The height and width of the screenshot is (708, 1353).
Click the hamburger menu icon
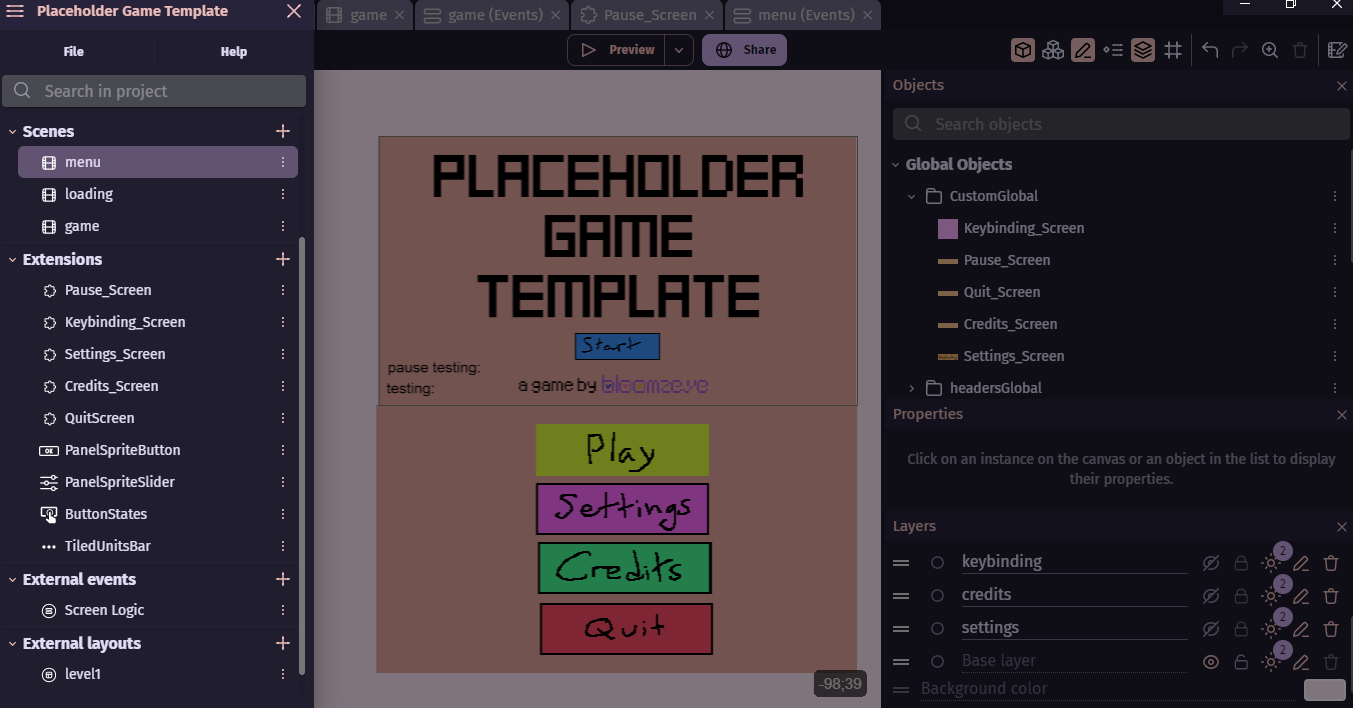coord(15,11)
